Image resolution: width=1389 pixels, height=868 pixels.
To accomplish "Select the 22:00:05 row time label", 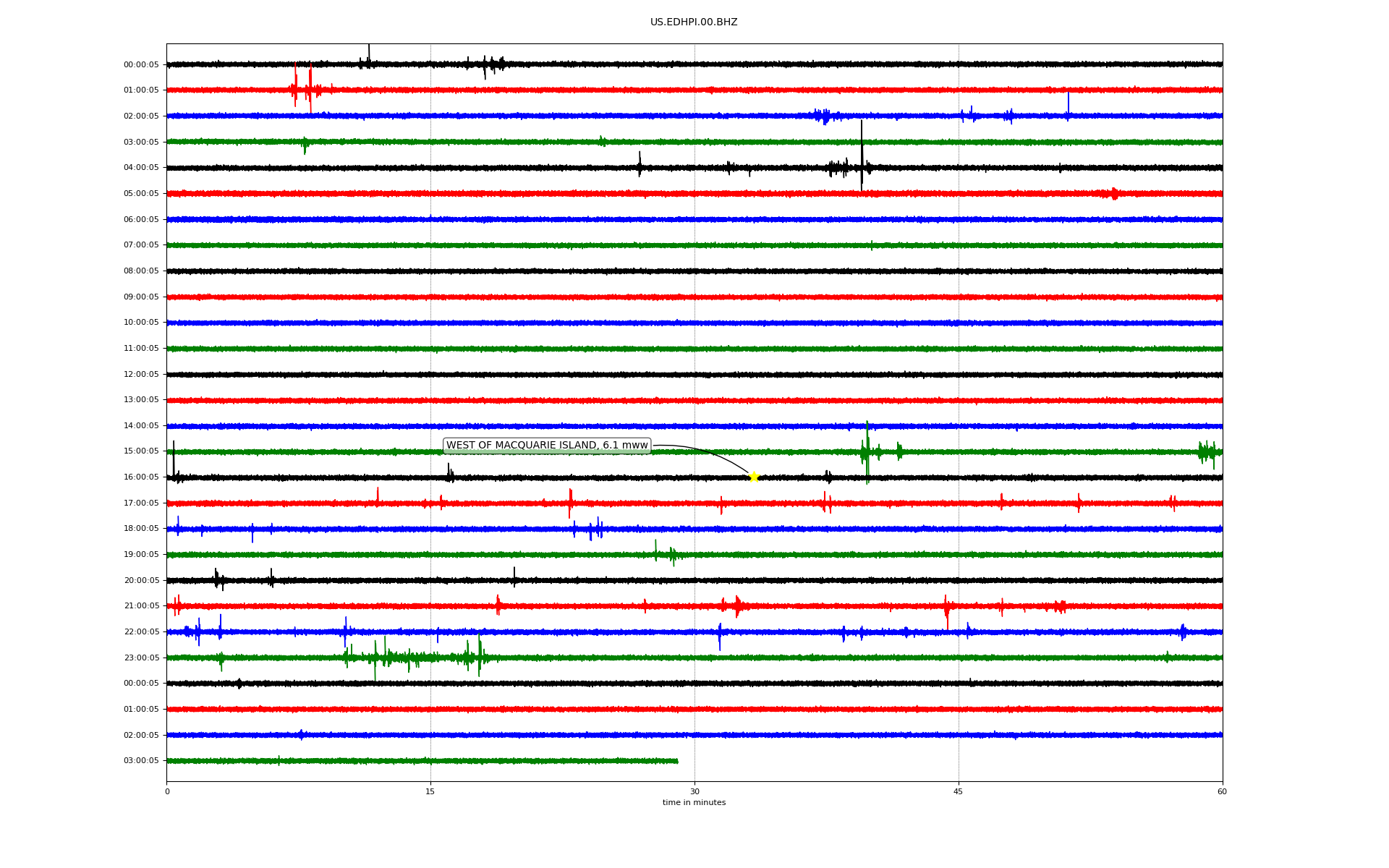I will (x=141, y=632).
